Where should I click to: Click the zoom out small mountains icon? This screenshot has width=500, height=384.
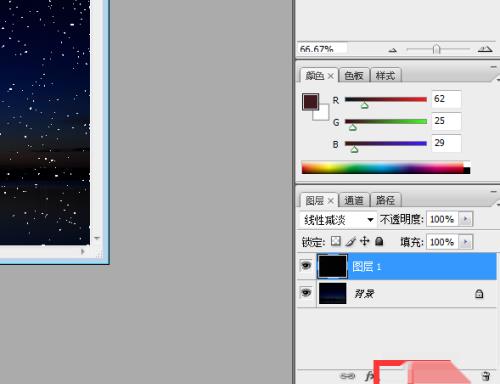pos(393,50)
